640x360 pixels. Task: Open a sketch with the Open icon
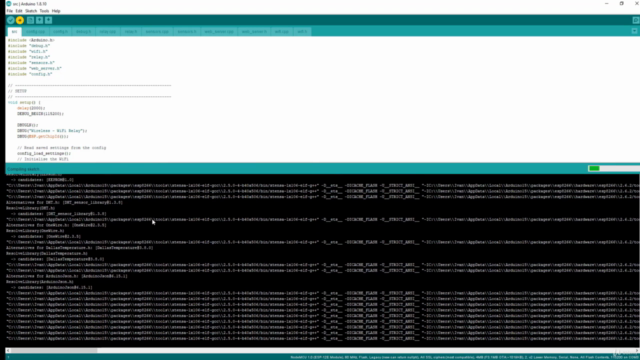[x=39, y=20]
